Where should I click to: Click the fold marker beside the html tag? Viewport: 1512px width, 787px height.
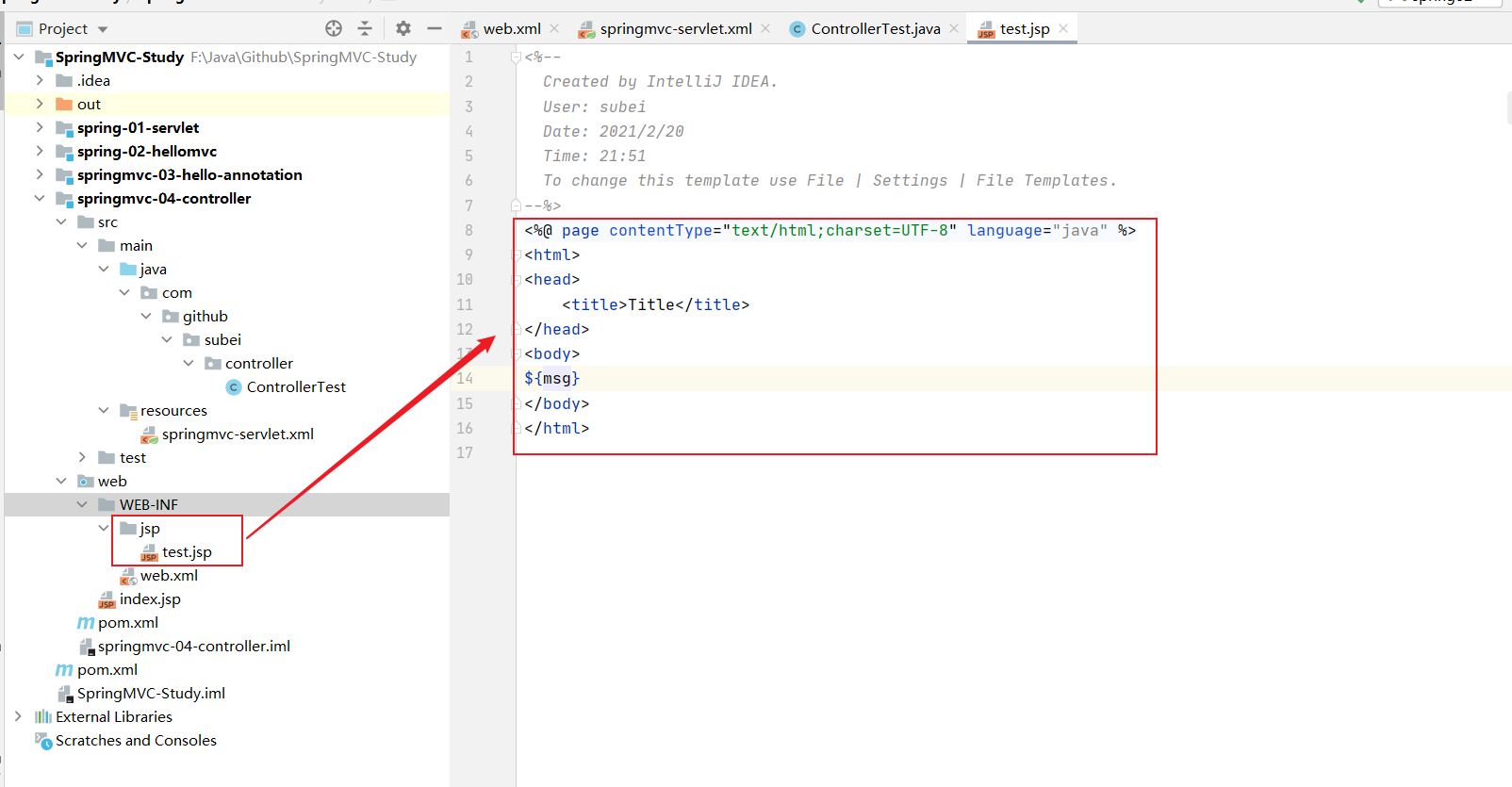516,255
